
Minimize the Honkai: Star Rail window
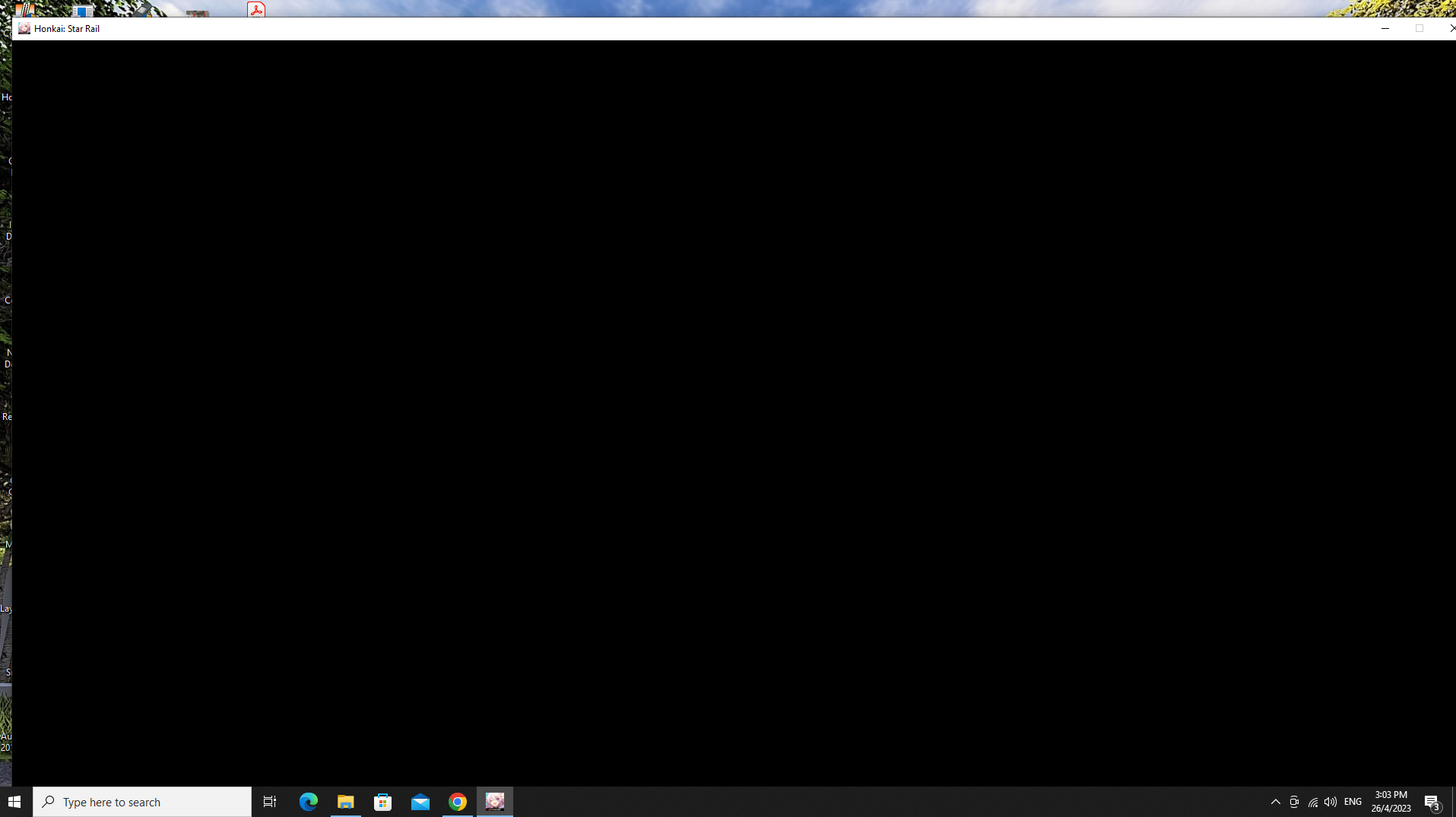[1384, 28]
